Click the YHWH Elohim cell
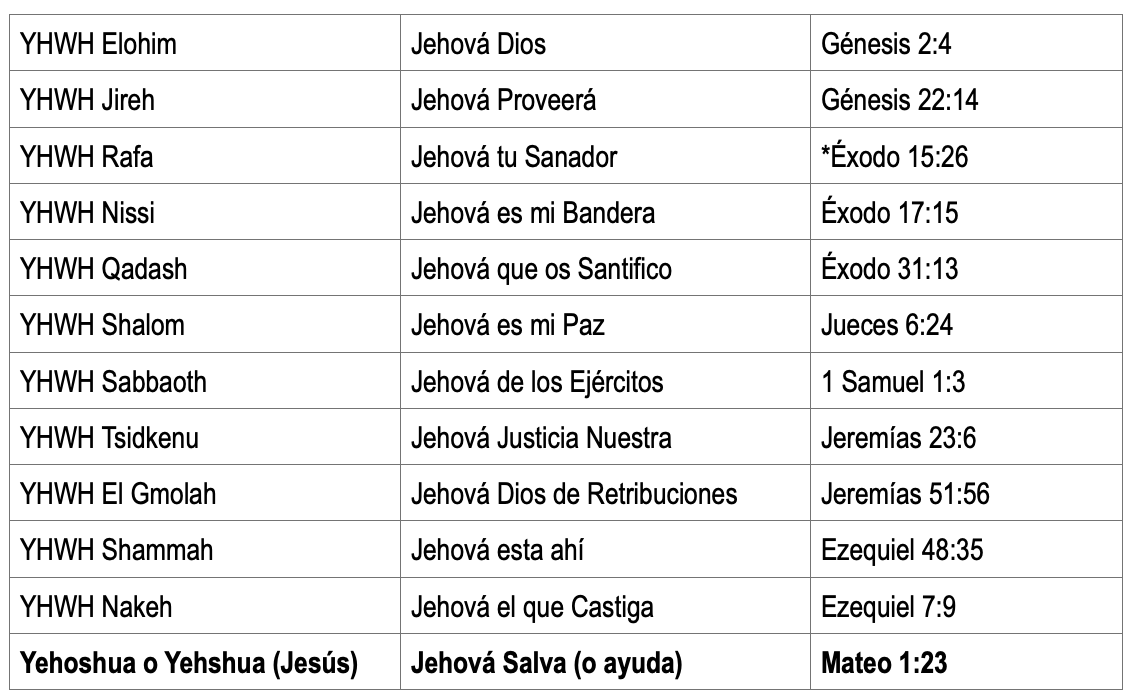The height and width of the screenshot is (695, 1129). click(204, 43)
